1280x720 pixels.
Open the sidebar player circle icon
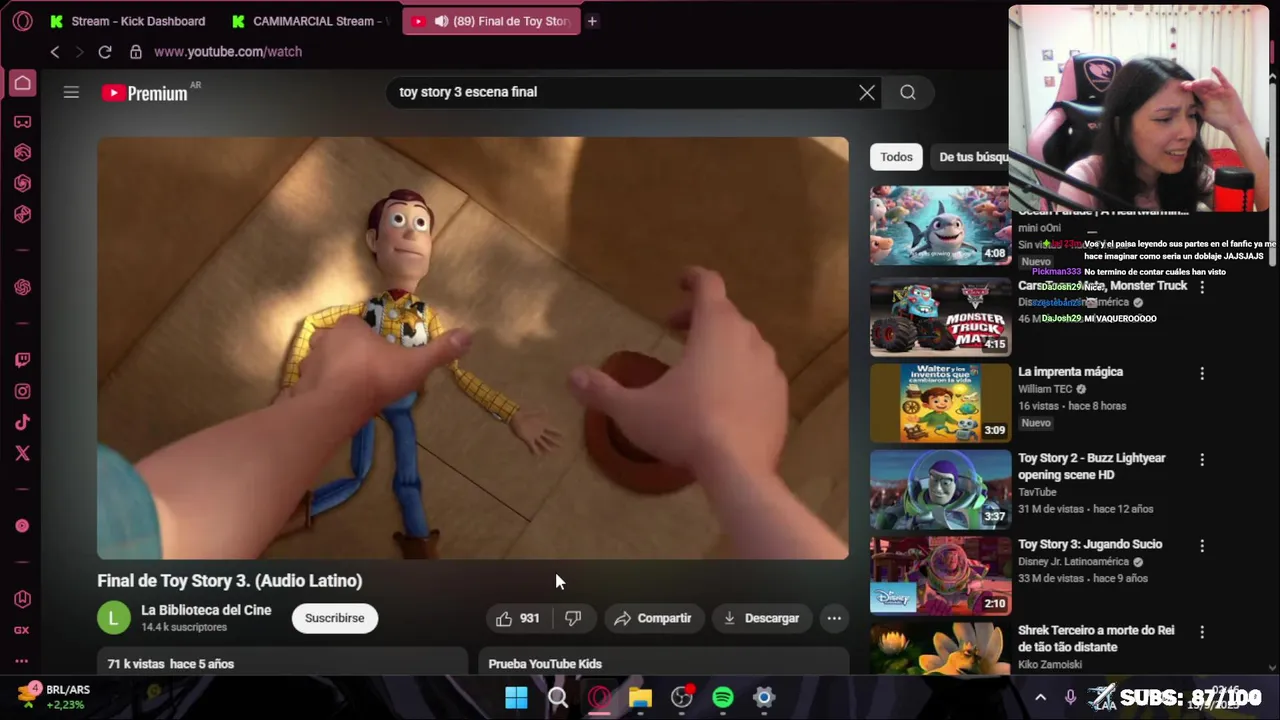(x=22, y=526)
